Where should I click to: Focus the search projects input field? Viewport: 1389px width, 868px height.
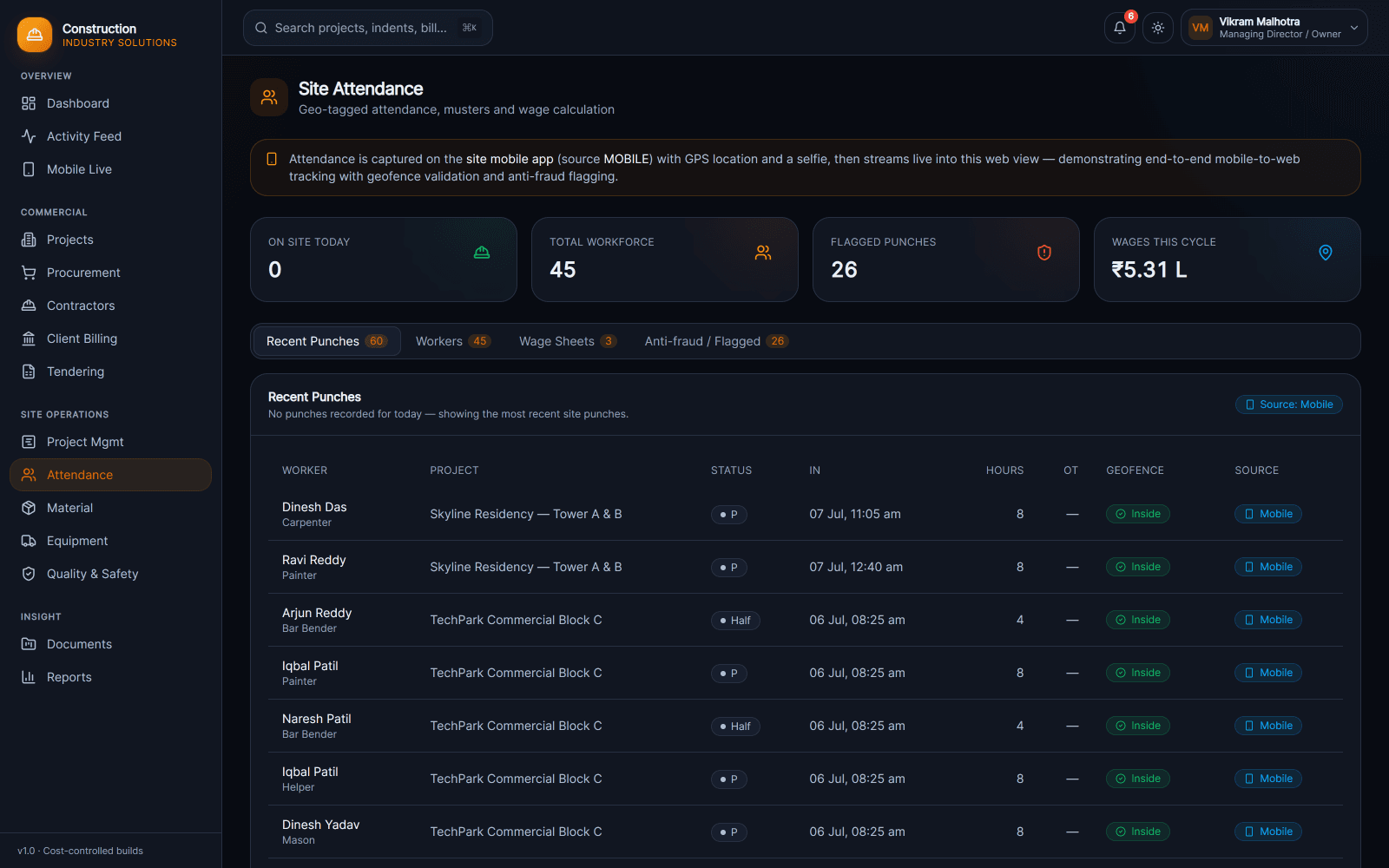(368, 28)
